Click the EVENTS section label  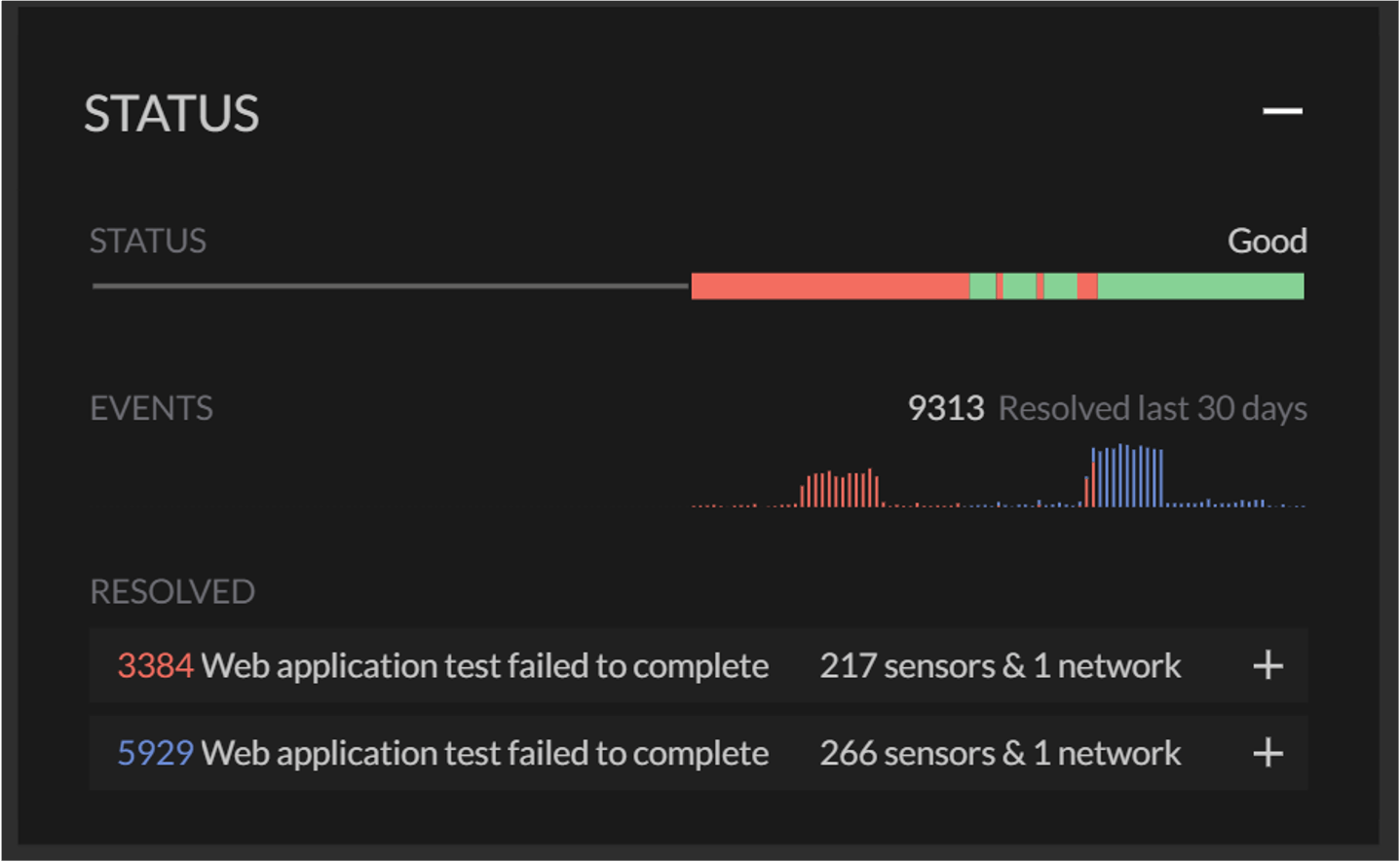click(x=151, y=408)
